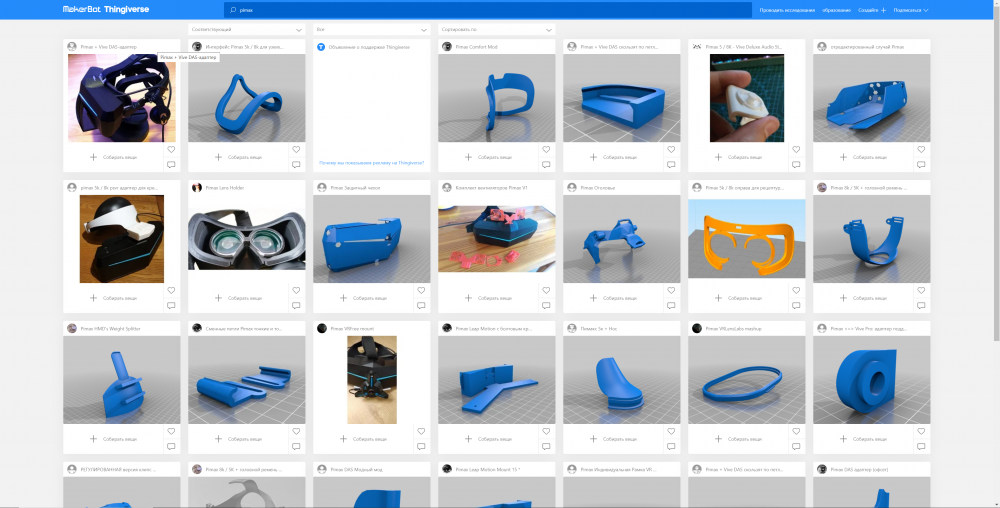Viewport: 1000px width, 508px height.
Task: Open comments on Пимакс 5к + Нос card
Action: click(671, 446)
